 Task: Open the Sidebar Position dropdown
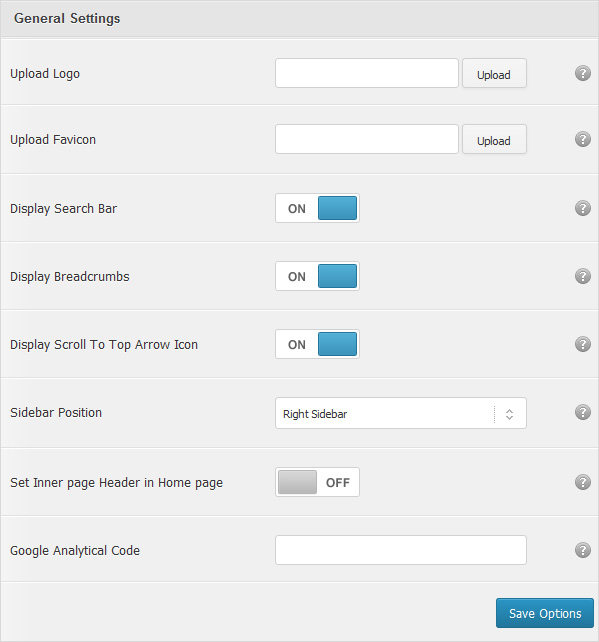(401, 413)
